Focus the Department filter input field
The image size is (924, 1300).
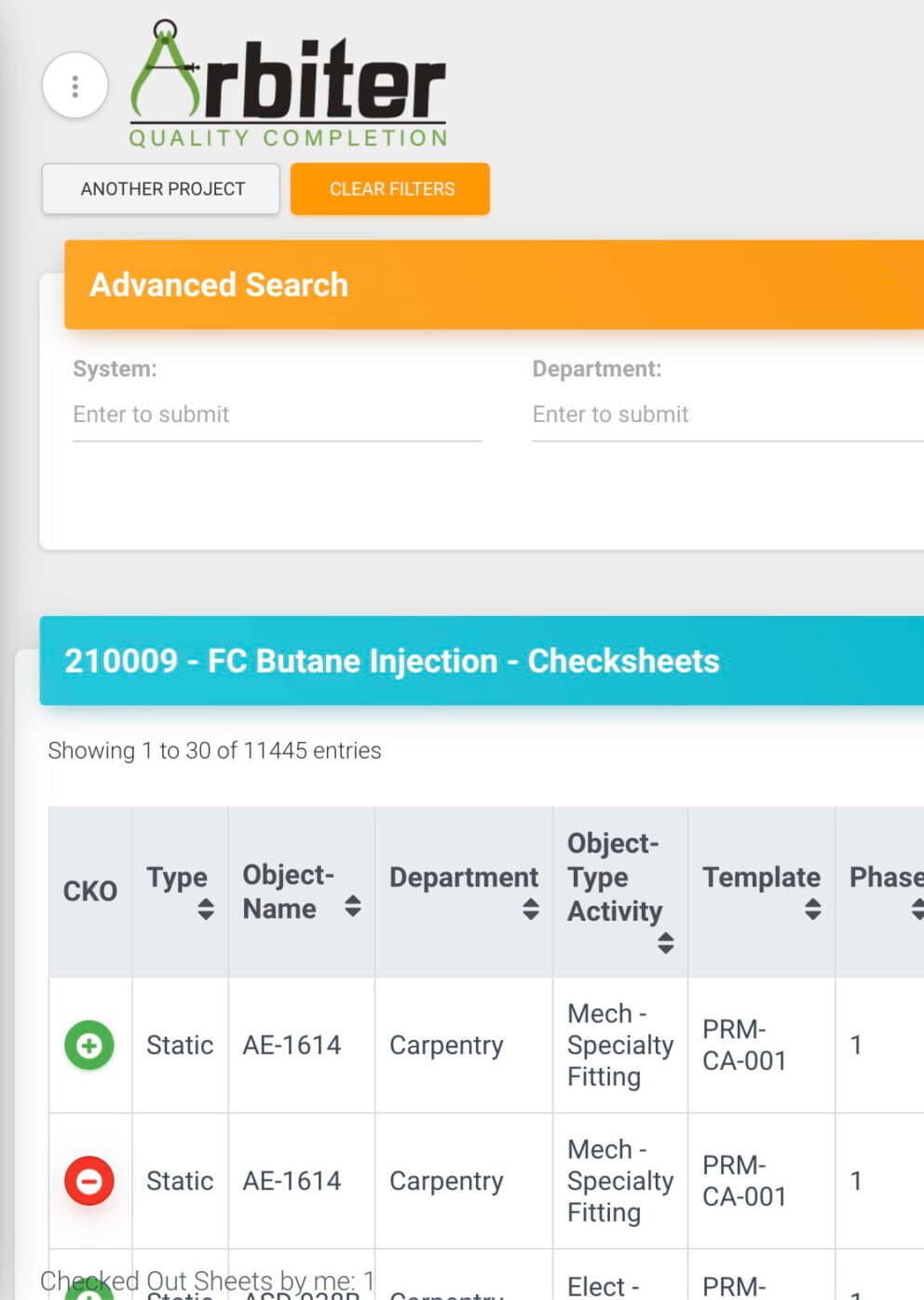click(x=727, y=415)
